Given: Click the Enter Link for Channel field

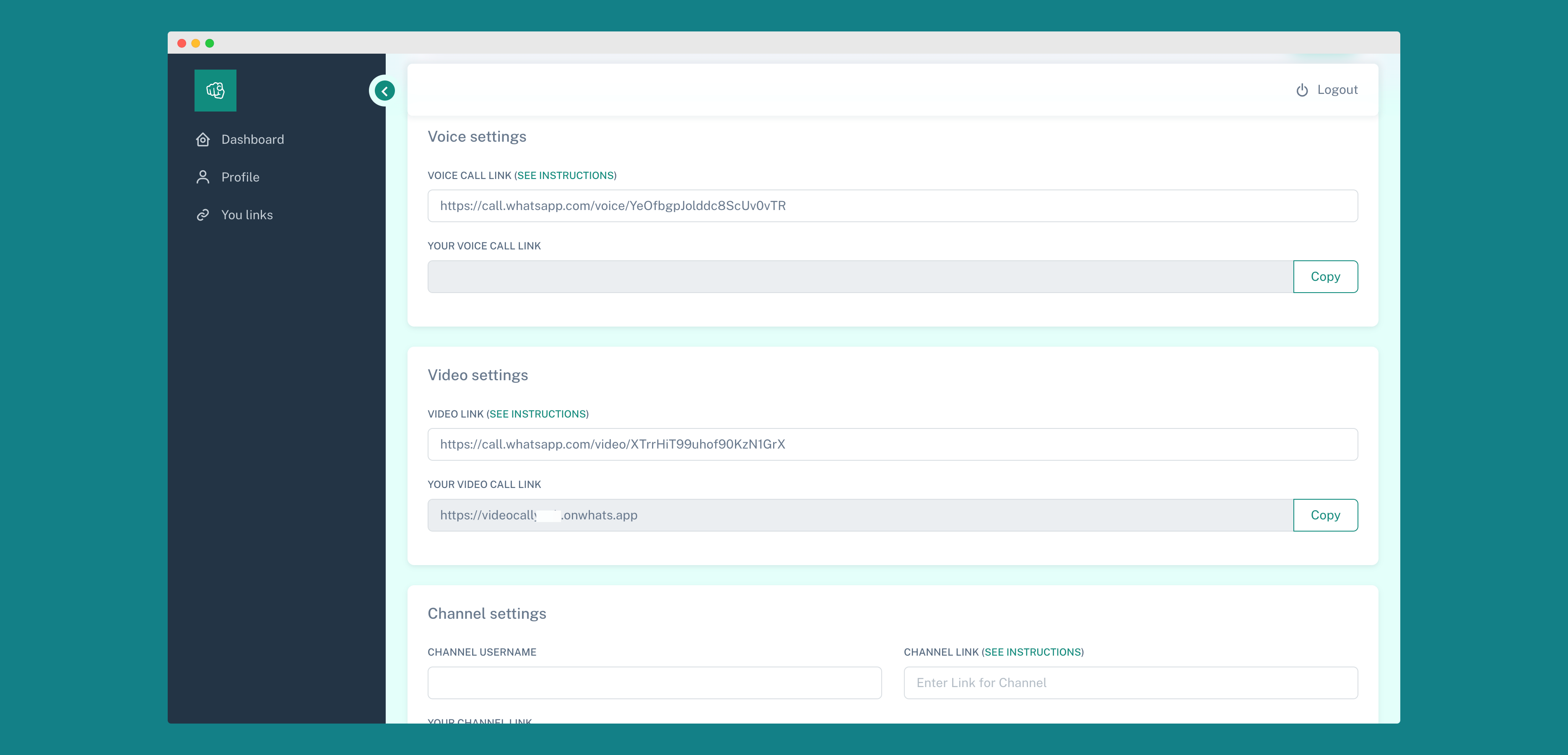Looking at the screenshot, I should pyautogui.click(x=1130, y=683).
